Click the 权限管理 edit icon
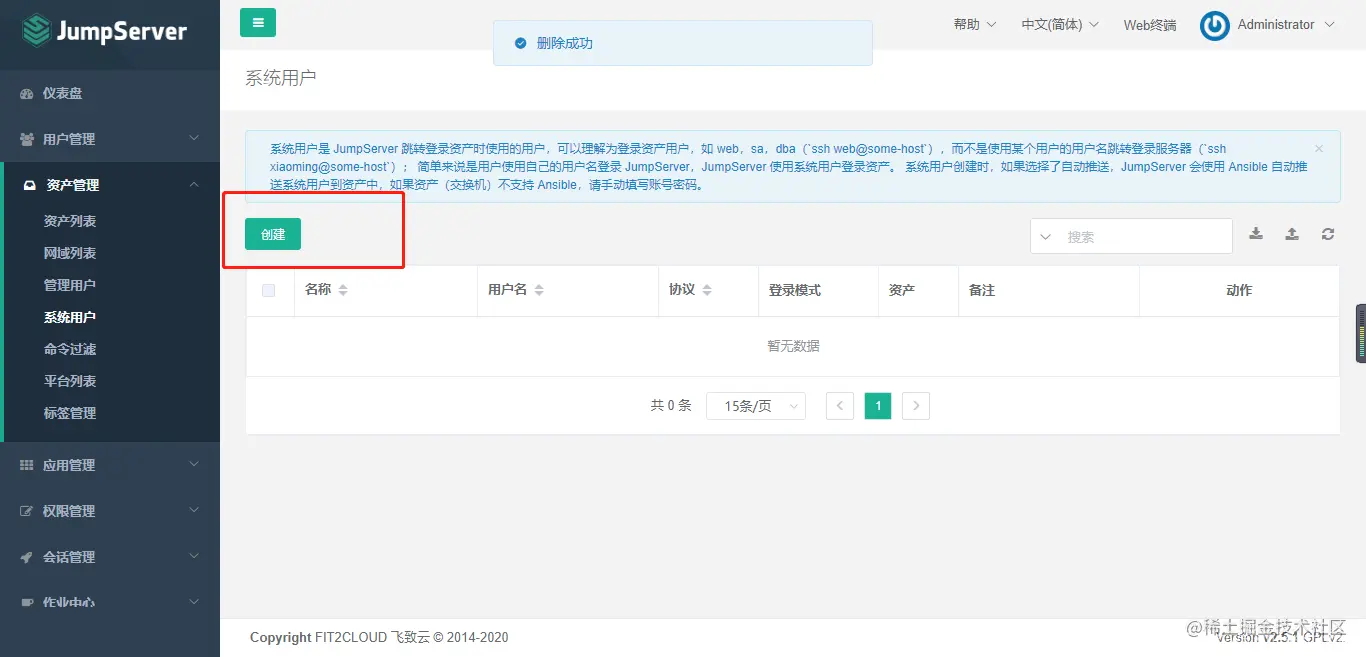This screenshot has width=1366, height=657. coord(27,511)
